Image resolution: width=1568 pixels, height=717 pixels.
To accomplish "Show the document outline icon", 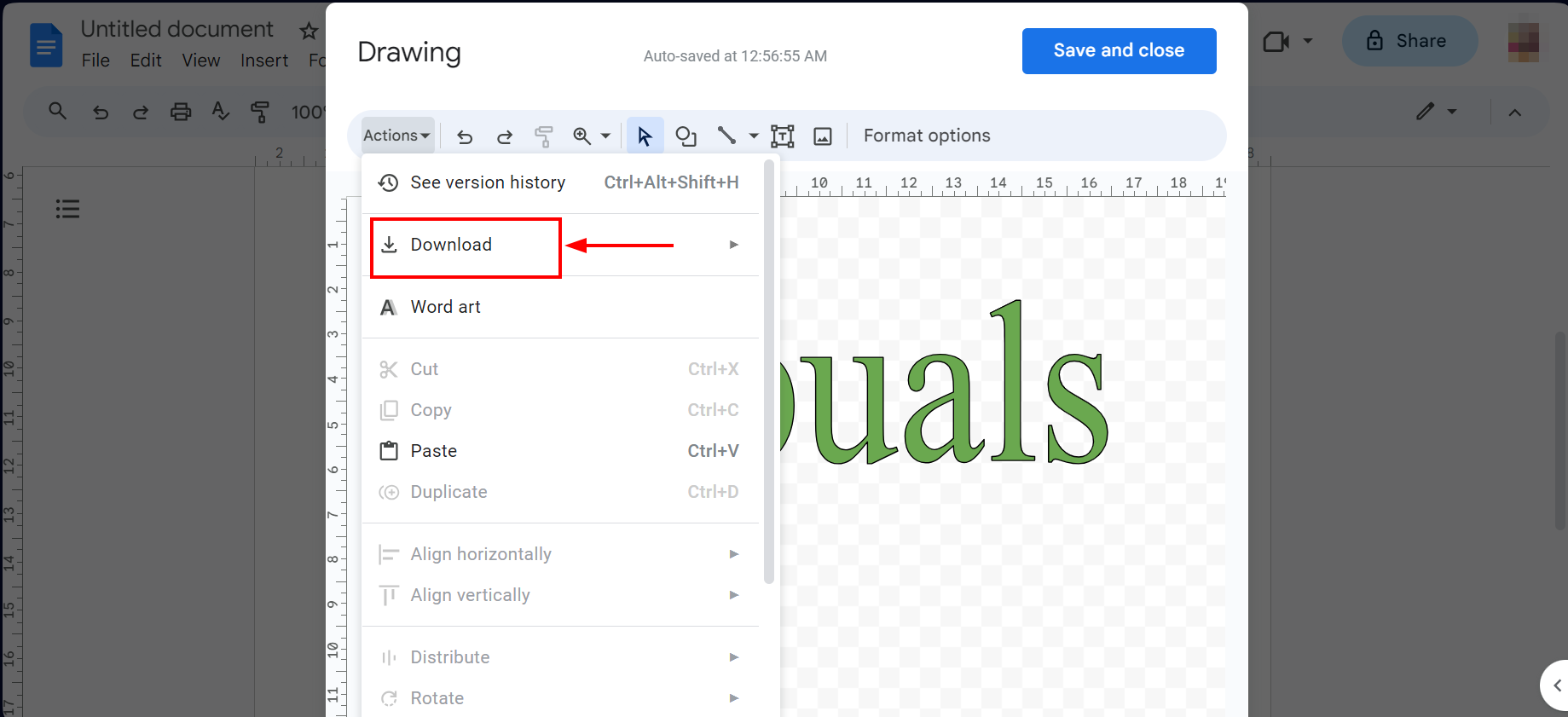I will tap(67, 209).
